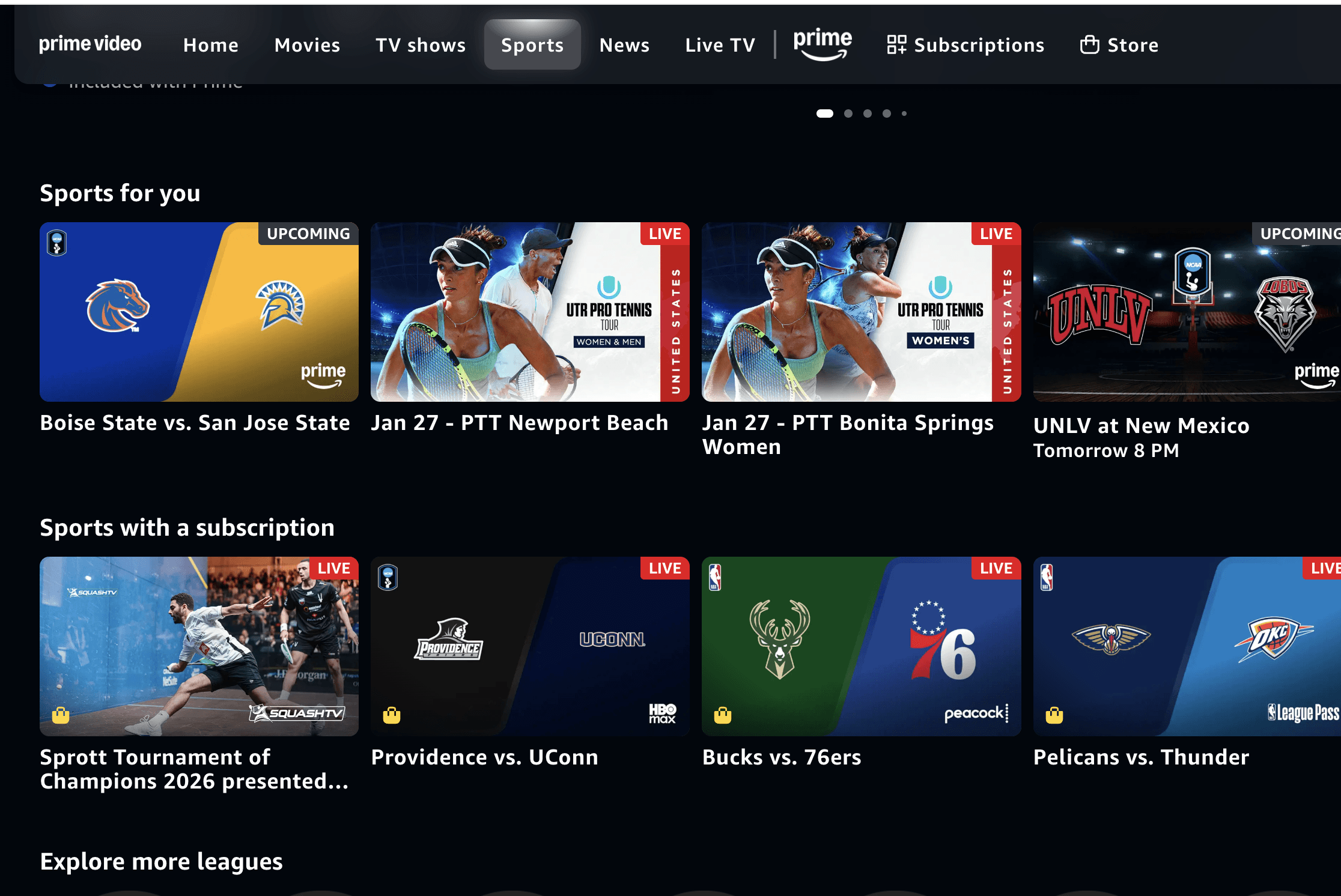The height and width of the screenshot is (896, 1341).
Task: Click the prime video logo
Action: [90, 44]
